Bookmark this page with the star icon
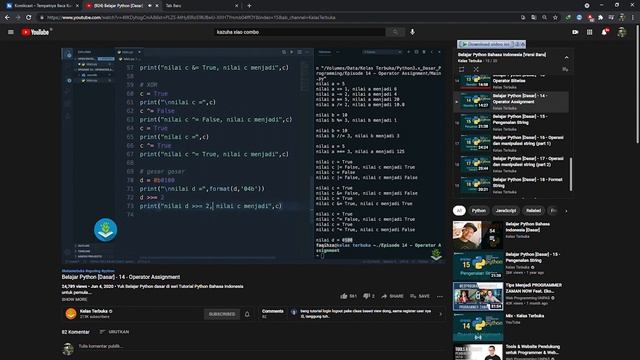 (555, 18)
